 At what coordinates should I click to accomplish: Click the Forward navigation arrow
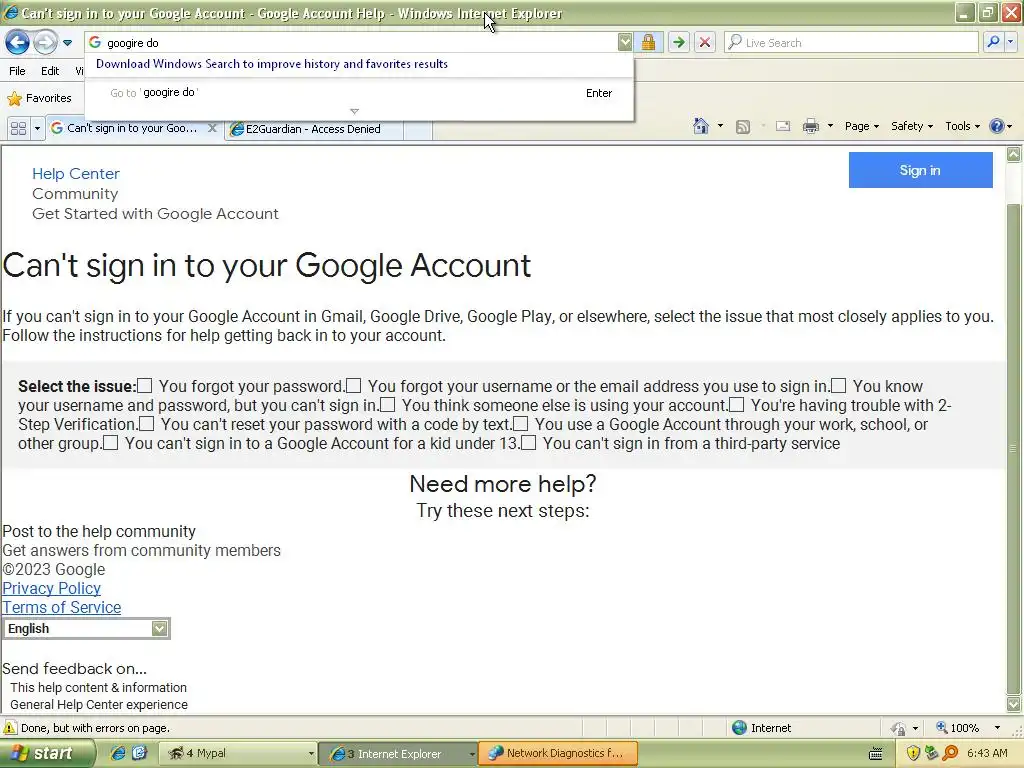pyautogui.click(x=45, y=42)
